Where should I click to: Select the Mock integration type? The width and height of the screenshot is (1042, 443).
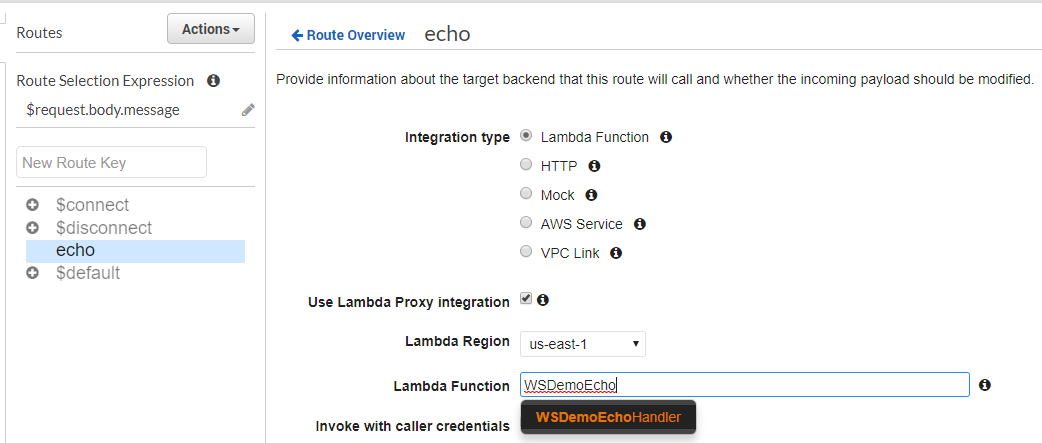point(526,194)
